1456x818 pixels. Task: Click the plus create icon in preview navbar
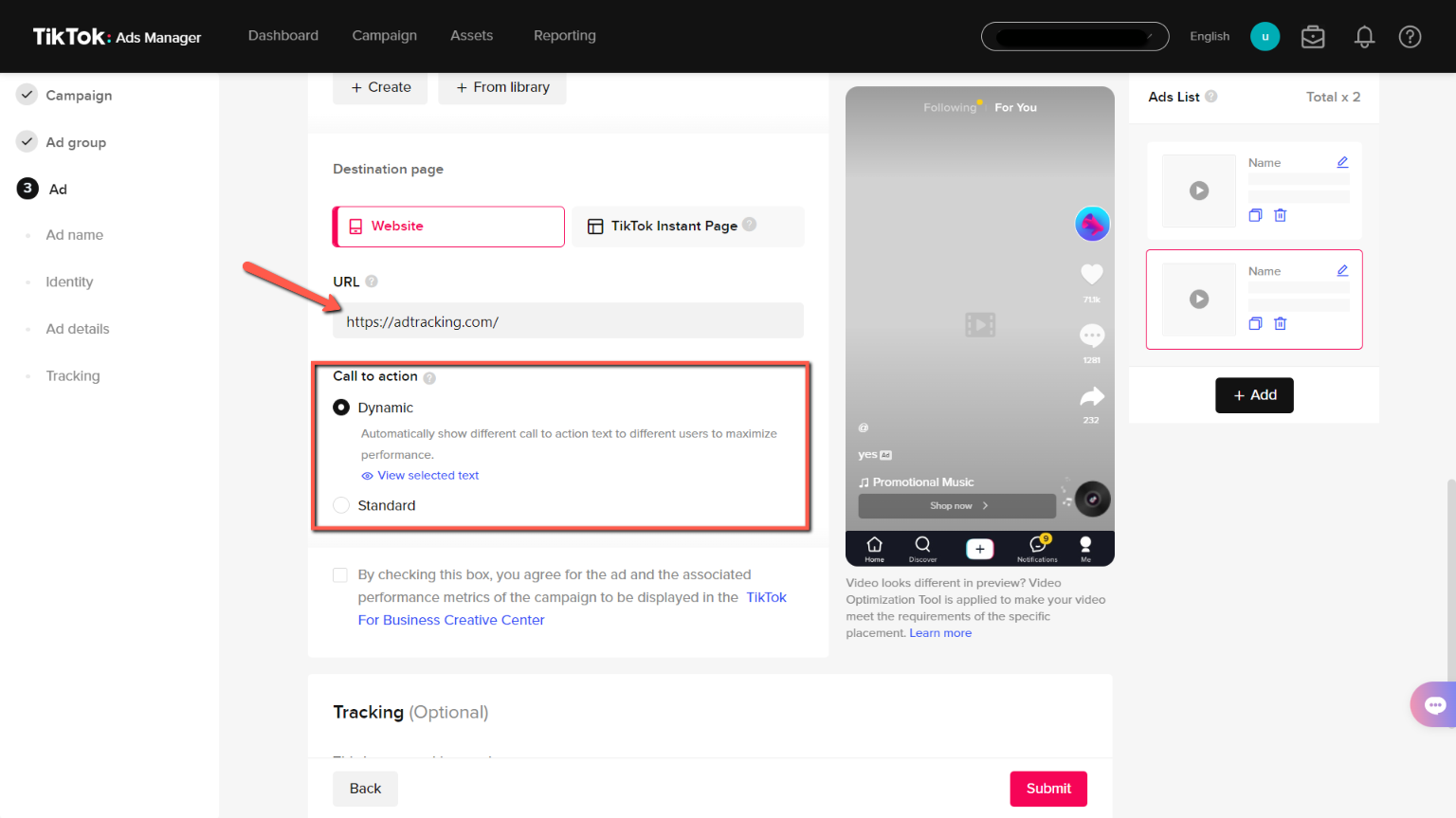pos(980,549)
